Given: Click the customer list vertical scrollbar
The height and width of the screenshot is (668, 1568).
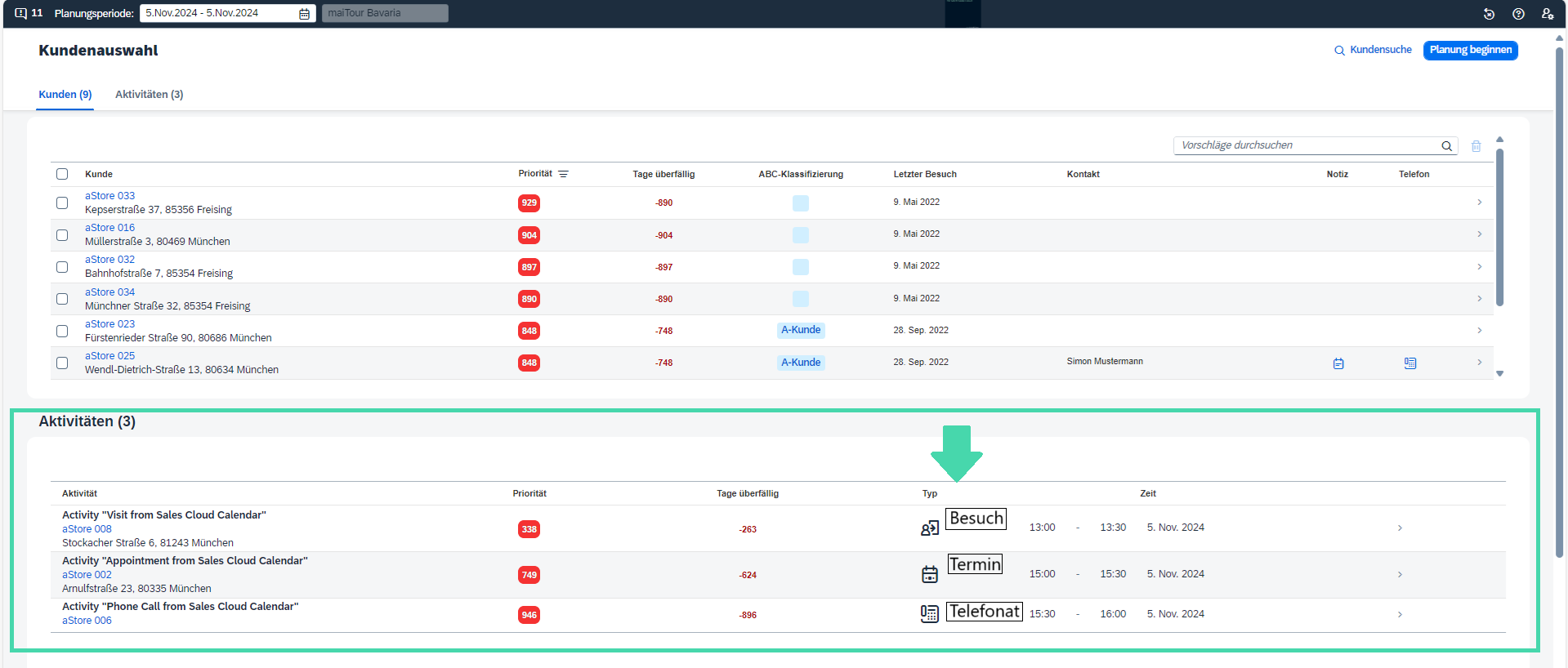Looking at the screenshot, I should [x=1499, y=227].
